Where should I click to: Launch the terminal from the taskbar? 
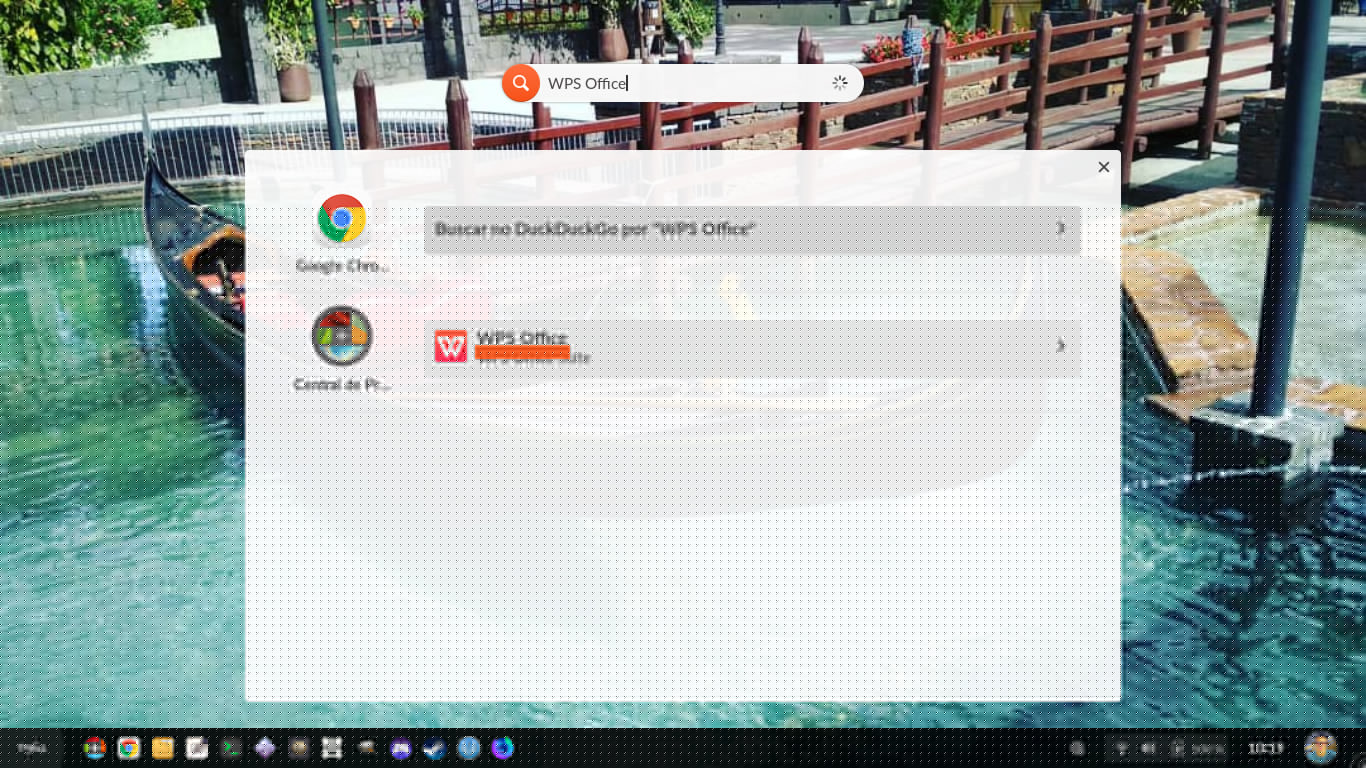[x=231, y=748]
